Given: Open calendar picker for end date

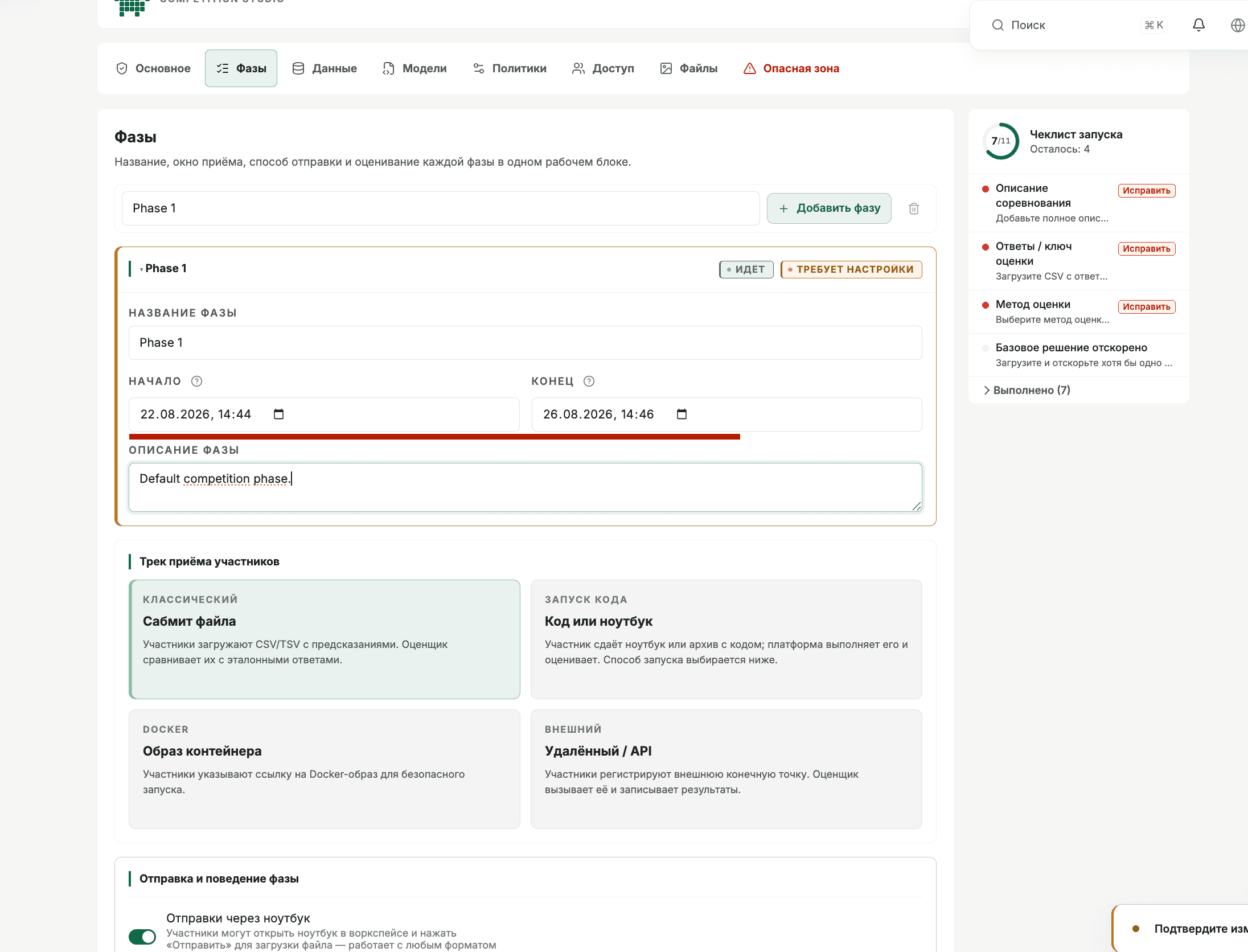Looking at the screenshot, I should click(682, 414).
